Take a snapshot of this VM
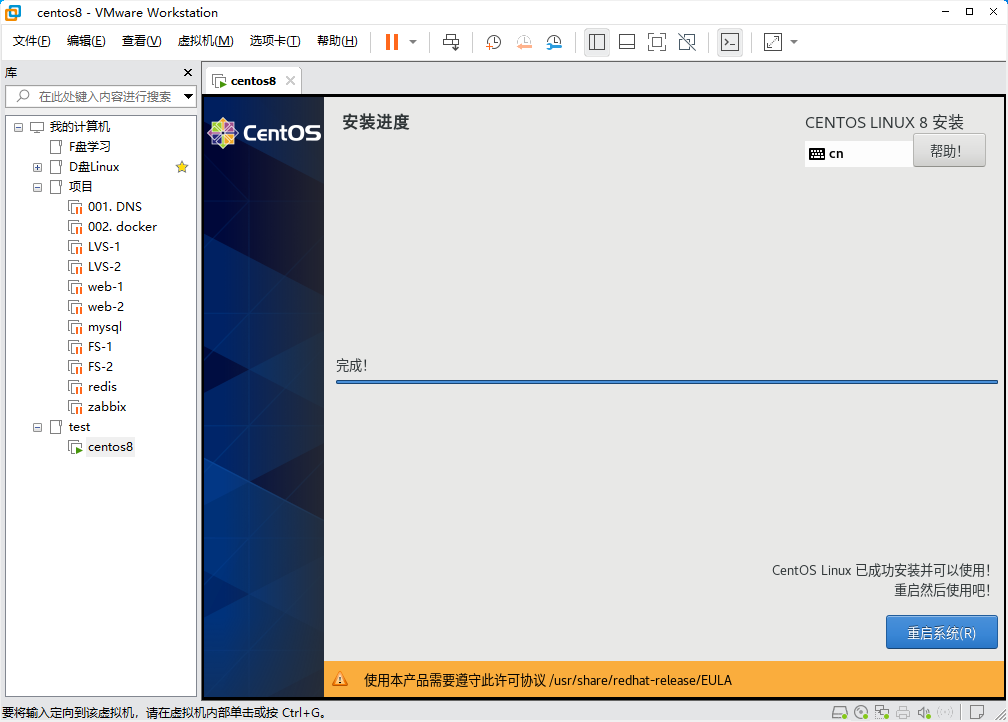This screenshot has width=1008, height=722. [x=493, y=42]
